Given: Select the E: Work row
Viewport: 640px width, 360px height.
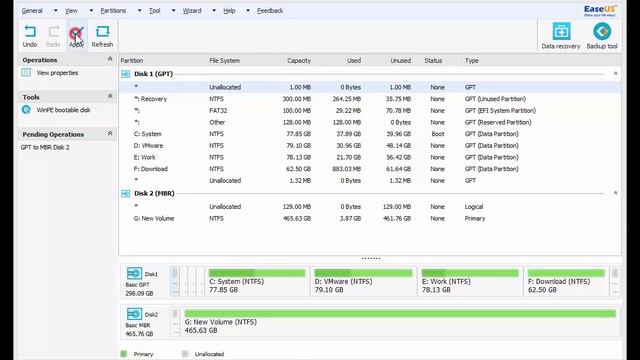Looking at the screenshot, I should pos(370,157).
